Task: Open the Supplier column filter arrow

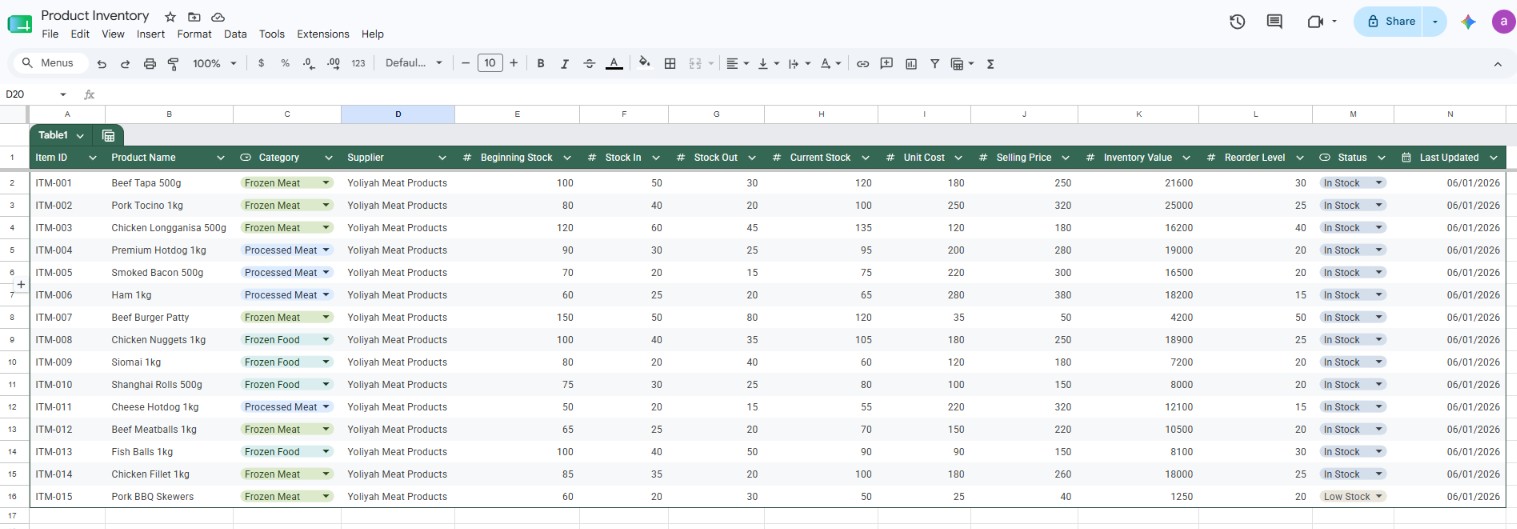Action: (x=442, y=158)
